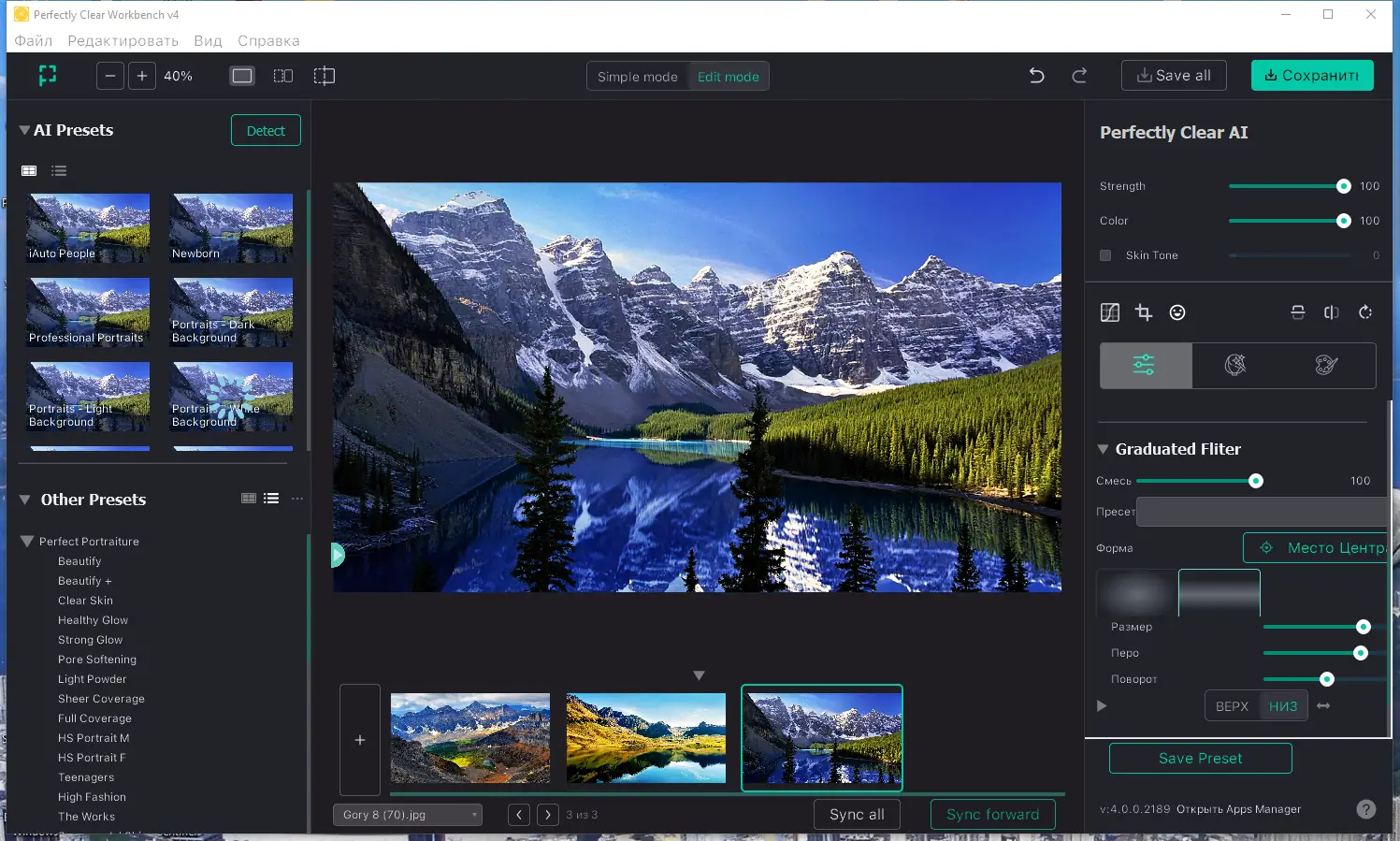
Task: Click the Detect button
Action: 266,131
